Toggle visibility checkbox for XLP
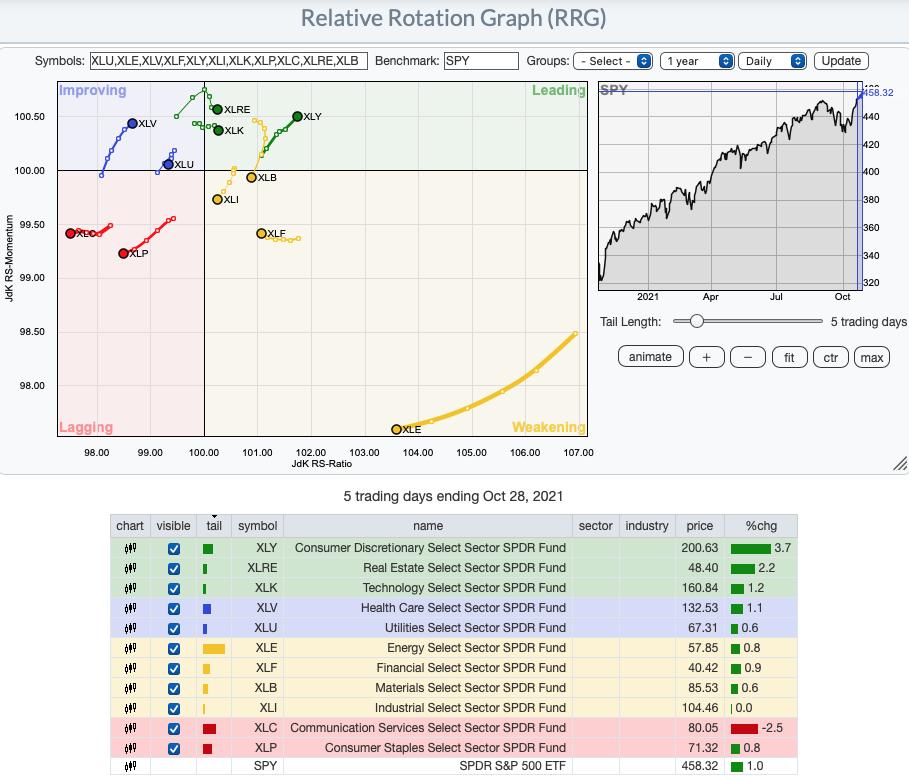 pyautogui.click(x=174, y=749)
